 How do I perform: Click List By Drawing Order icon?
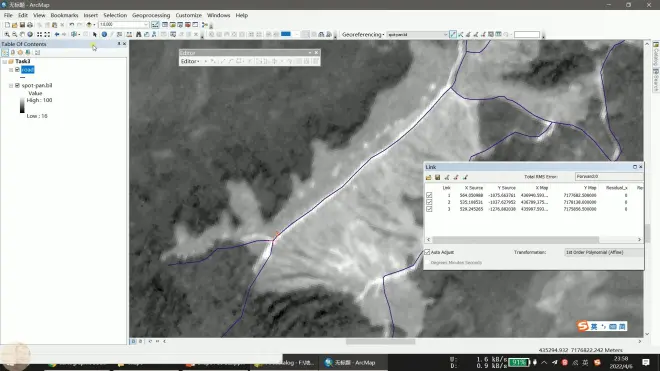click(5, 53)
